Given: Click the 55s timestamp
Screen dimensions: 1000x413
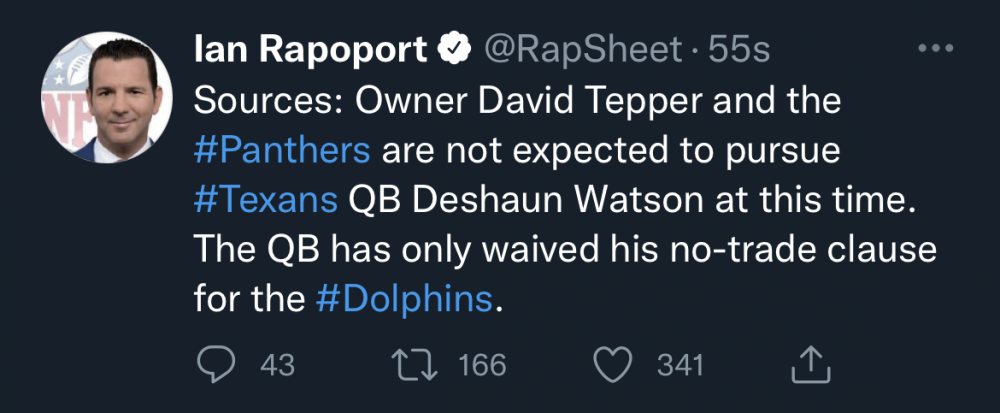Looking at the screenshot, I should pos(739,49).
